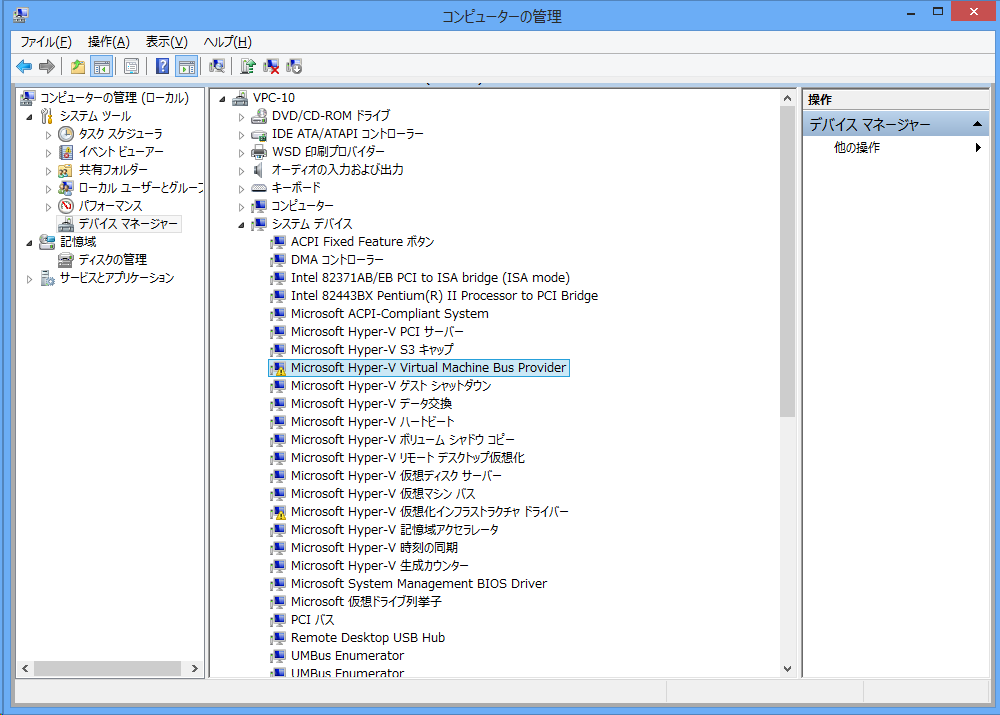Click the device list scroll up arrow

tap(788, 98)
